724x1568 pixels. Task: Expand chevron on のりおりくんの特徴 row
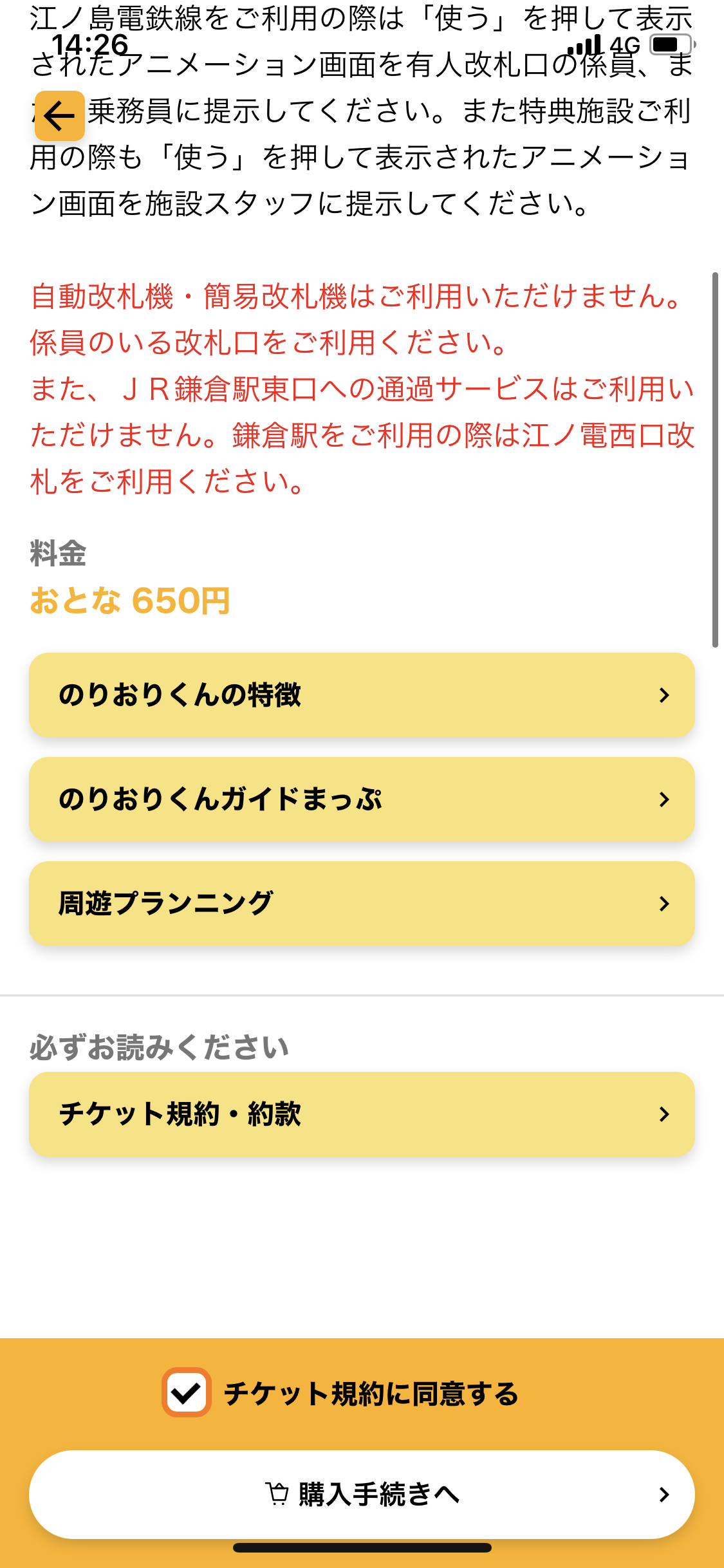tap(664, 695)
